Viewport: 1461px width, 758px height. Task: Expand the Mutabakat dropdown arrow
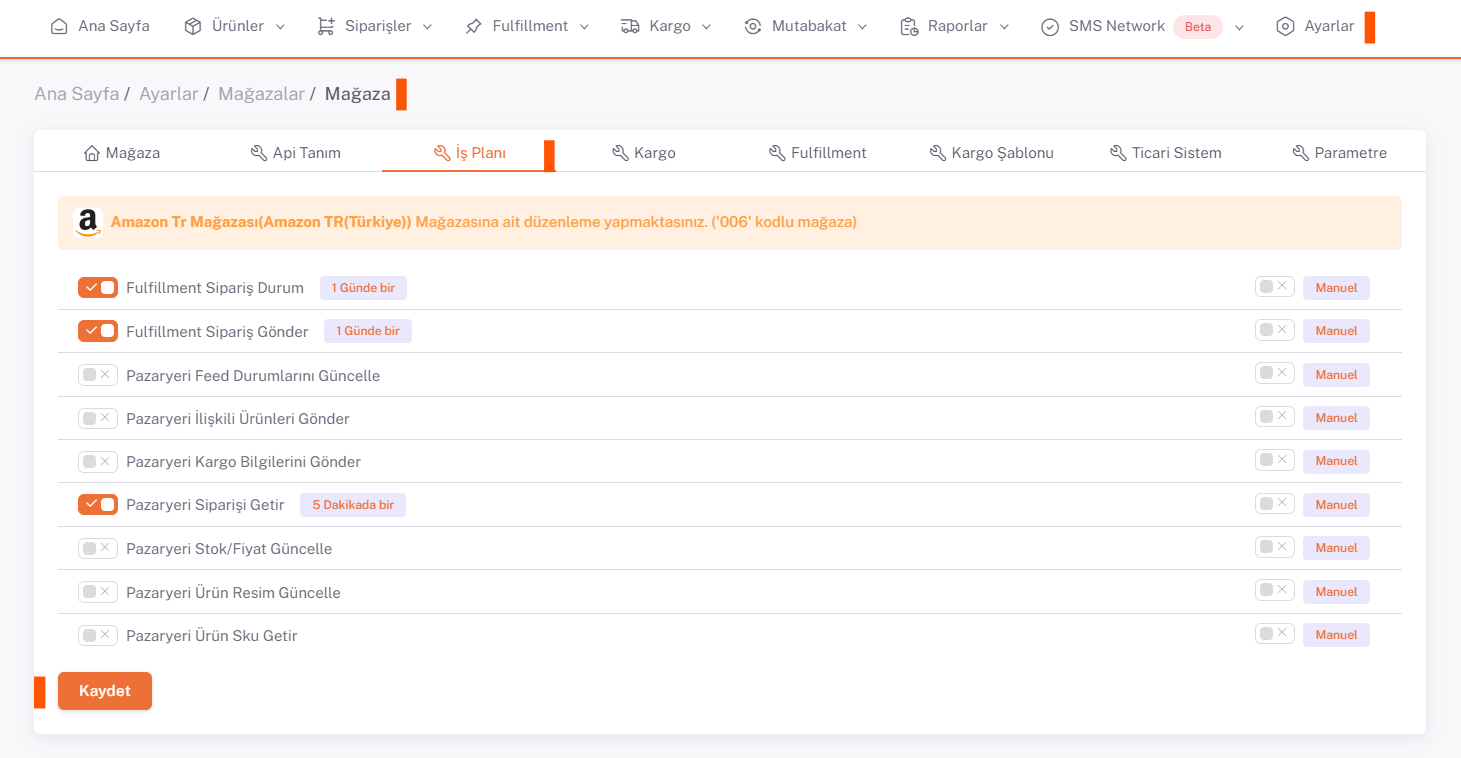coord(863,27)
